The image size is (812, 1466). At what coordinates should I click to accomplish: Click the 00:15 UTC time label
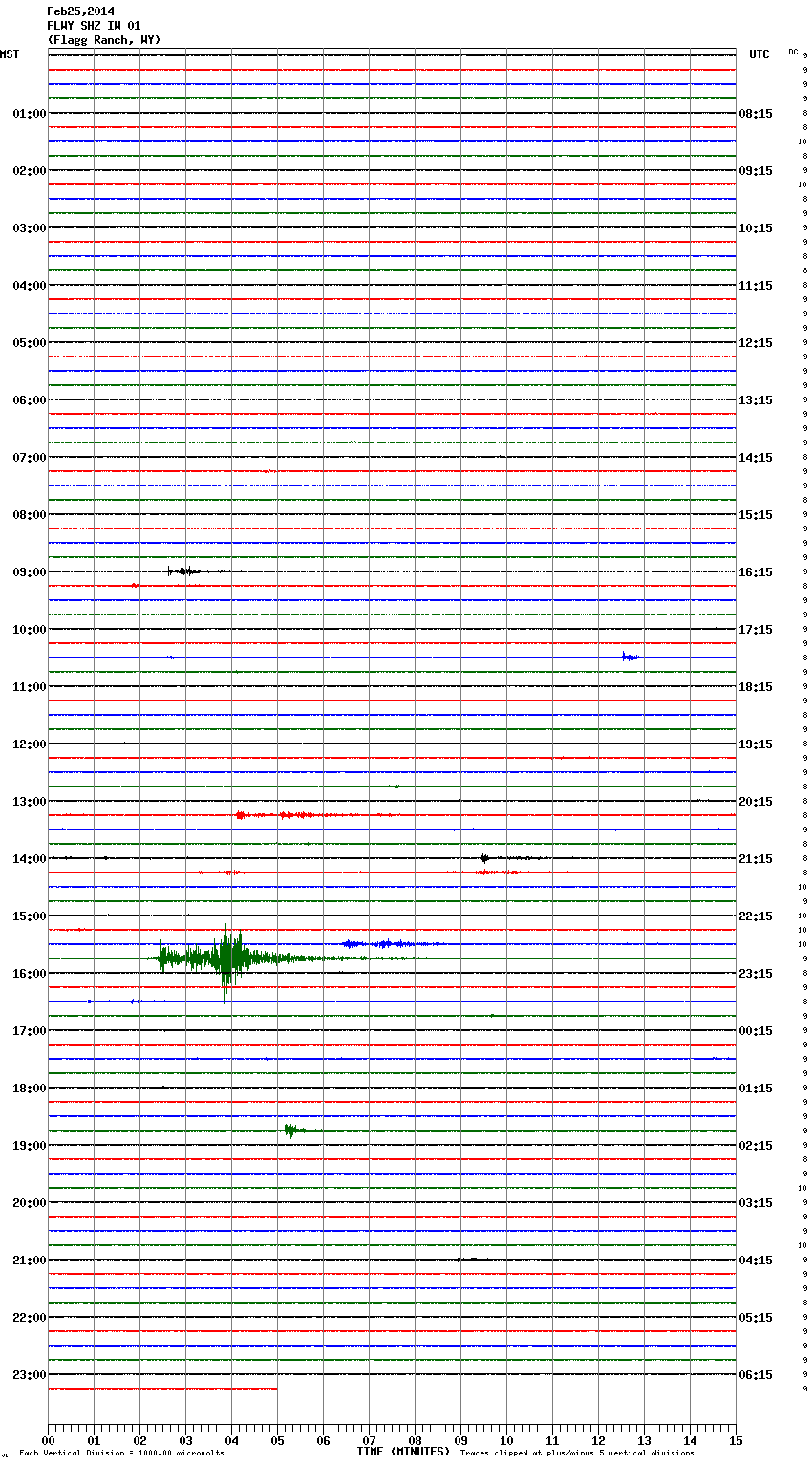click(756, 1031)
